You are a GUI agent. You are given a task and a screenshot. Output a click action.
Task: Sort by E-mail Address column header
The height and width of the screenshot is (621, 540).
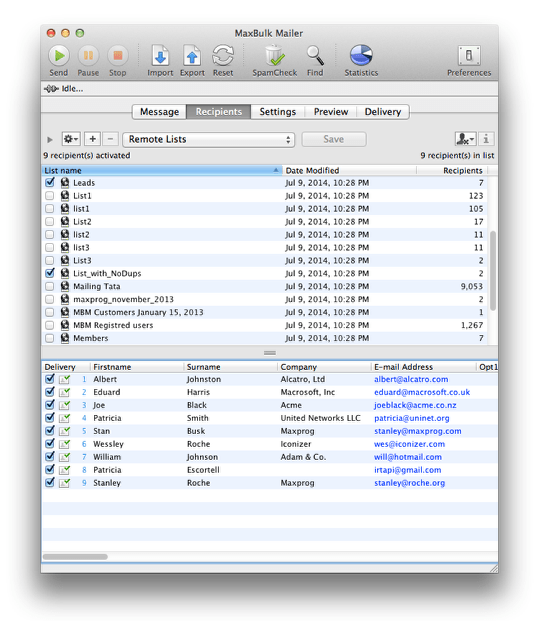[x=423, y=367]
